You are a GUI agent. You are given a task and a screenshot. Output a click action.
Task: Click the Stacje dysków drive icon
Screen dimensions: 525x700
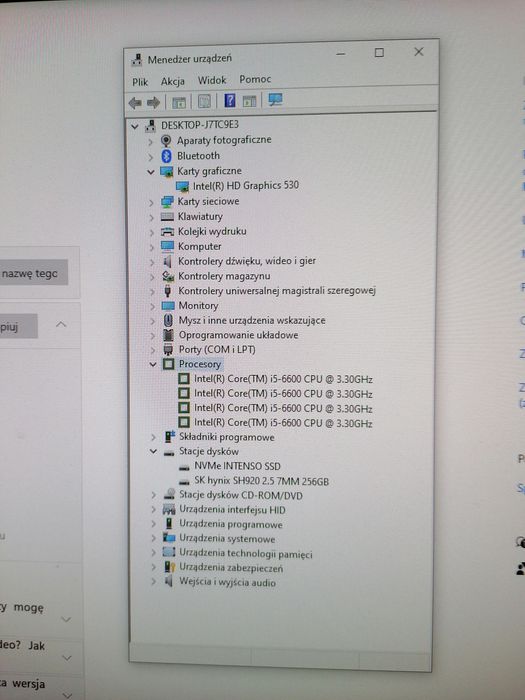[x=169, y=453]
